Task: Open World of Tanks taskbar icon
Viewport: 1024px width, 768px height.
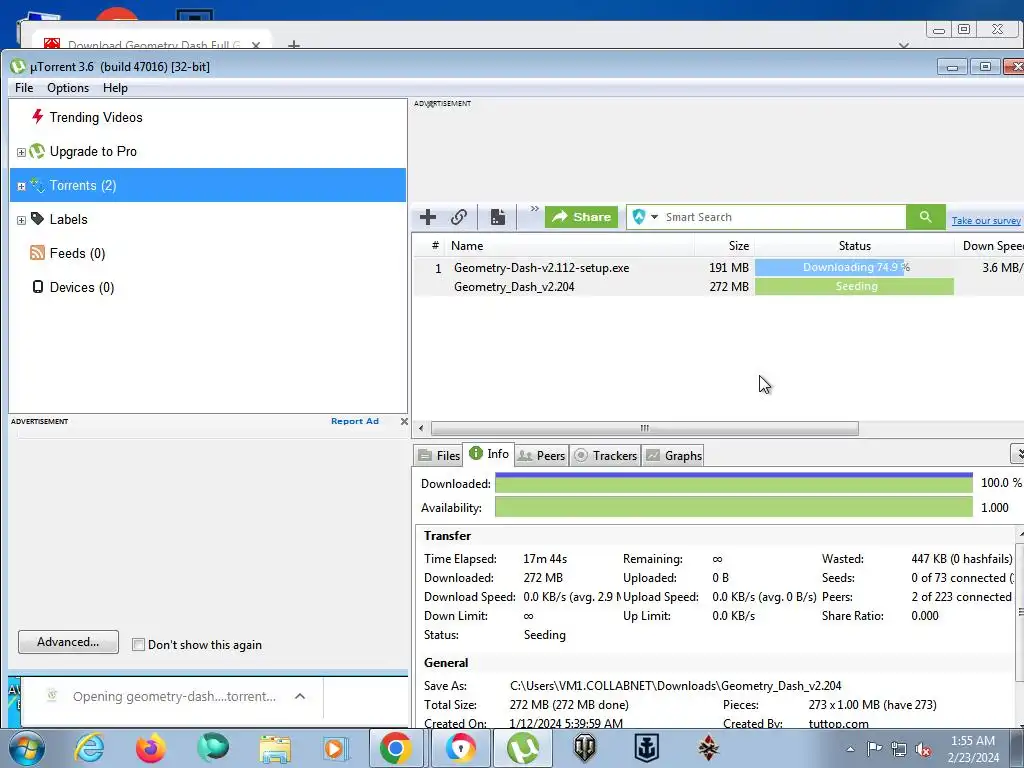Action: (x=585, y=748)
